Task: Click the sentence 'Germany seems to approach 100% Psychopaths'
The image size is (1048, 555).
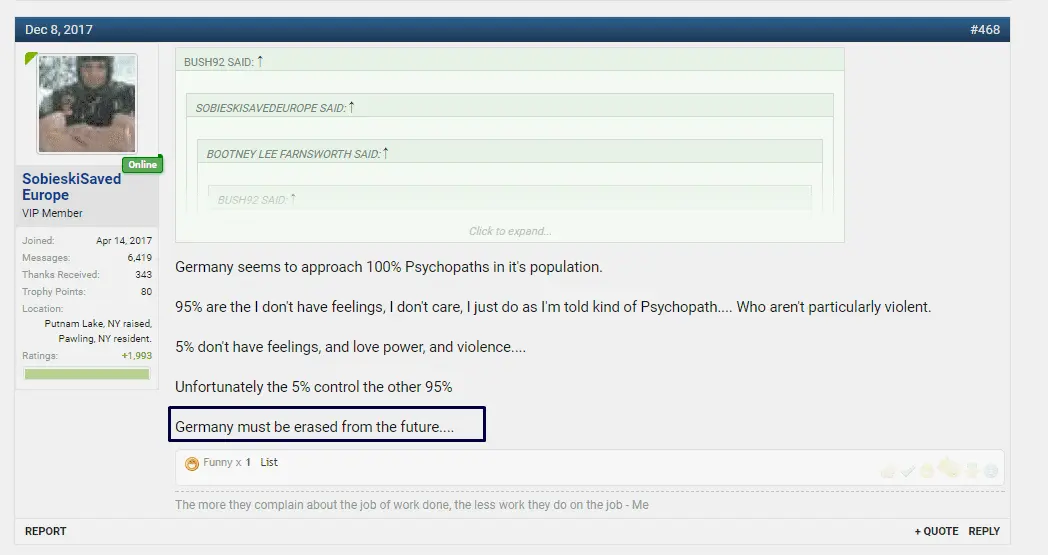Action: point(388,267)
